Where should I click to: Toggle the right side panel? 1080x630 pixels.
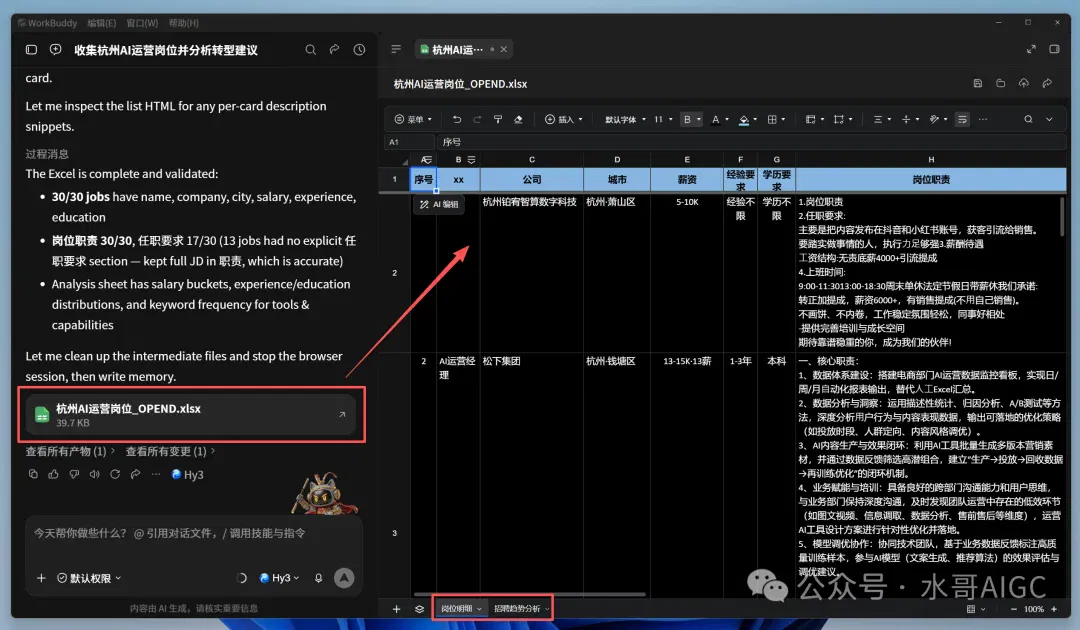(x=1054, y=49)
